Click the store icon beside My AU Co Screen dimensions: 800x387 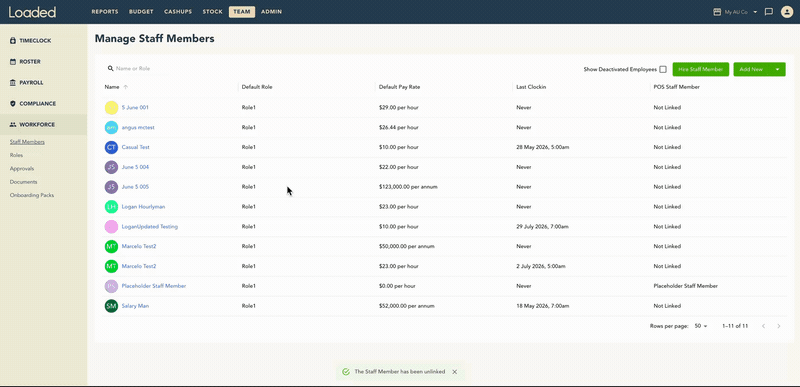[717, 12]
